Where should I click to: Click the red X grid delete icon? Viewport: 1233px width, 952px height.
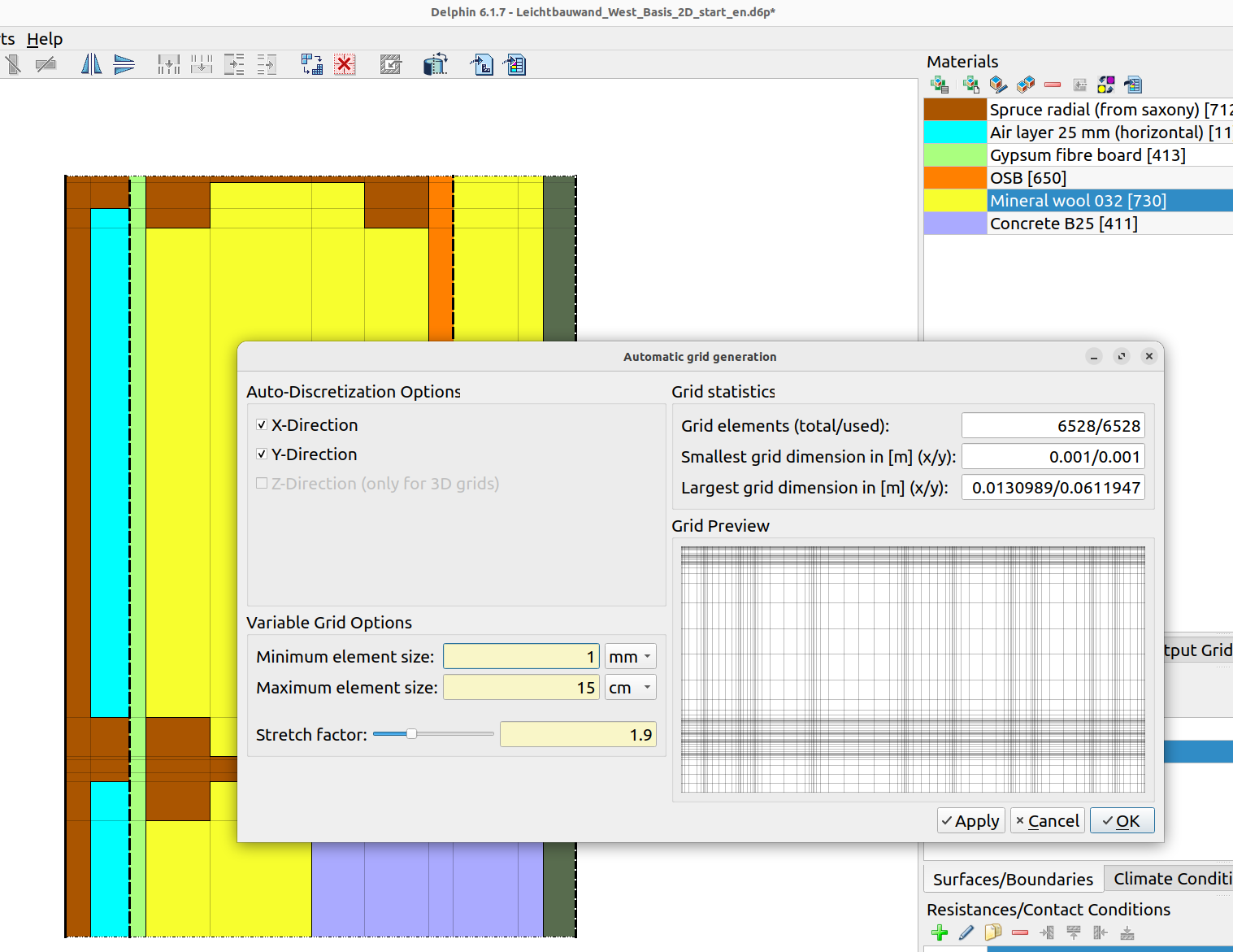click(x=345, y=64)
